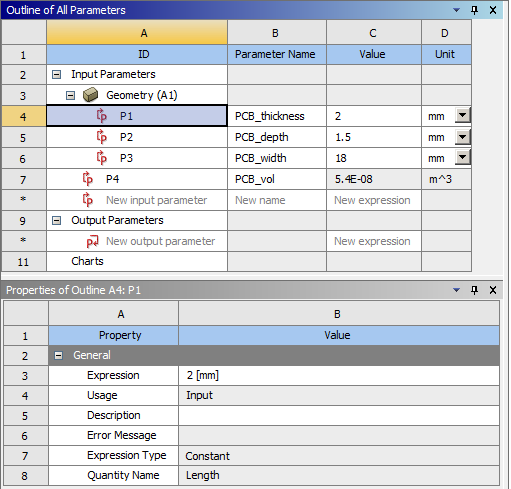This screenshot has width=511, height=489.
Task: Click the PCB_depth parameter name cell
Action: (277, 137)
